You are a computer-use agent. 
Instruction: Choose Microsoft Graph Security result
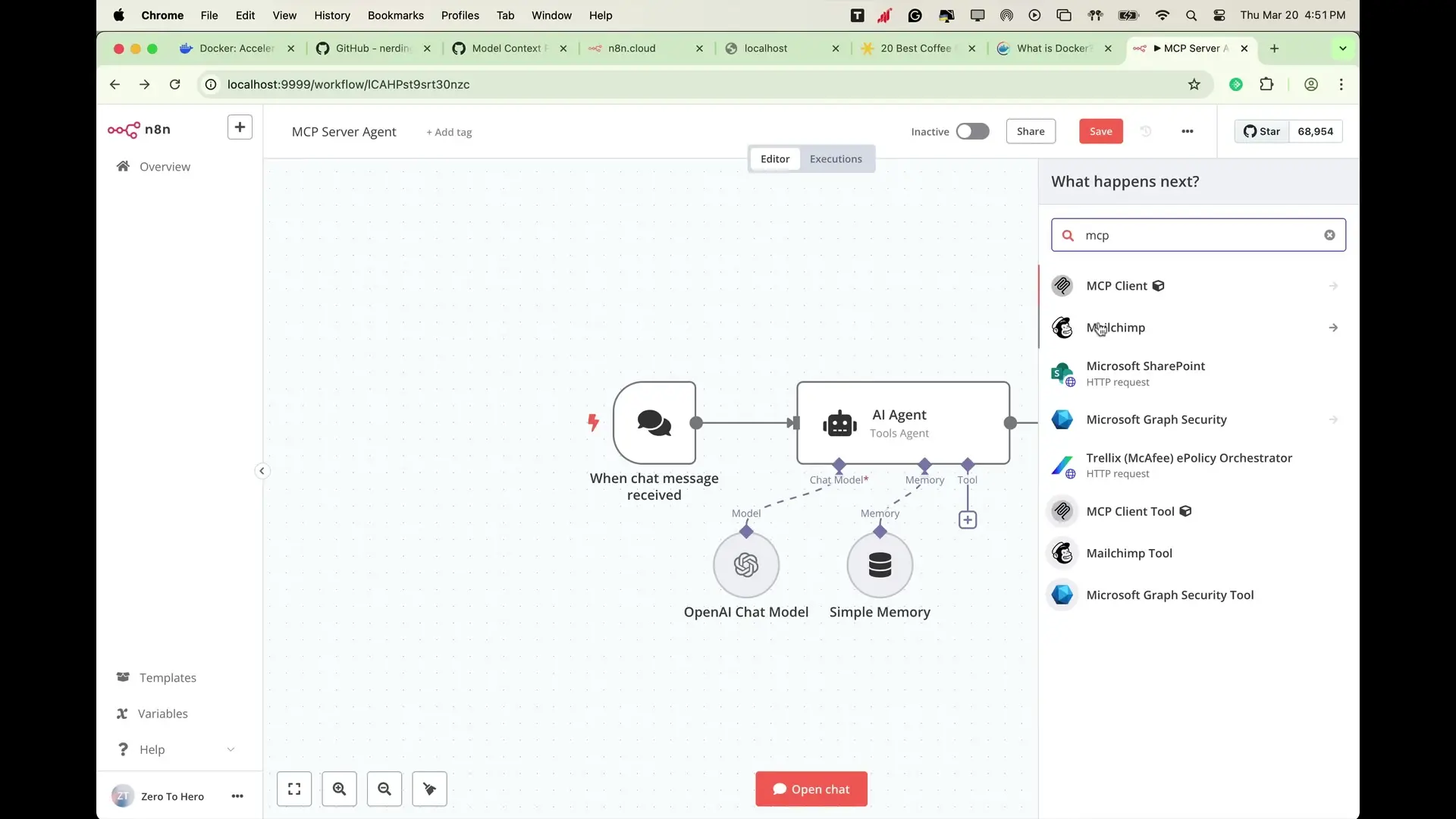[1198, 419]
